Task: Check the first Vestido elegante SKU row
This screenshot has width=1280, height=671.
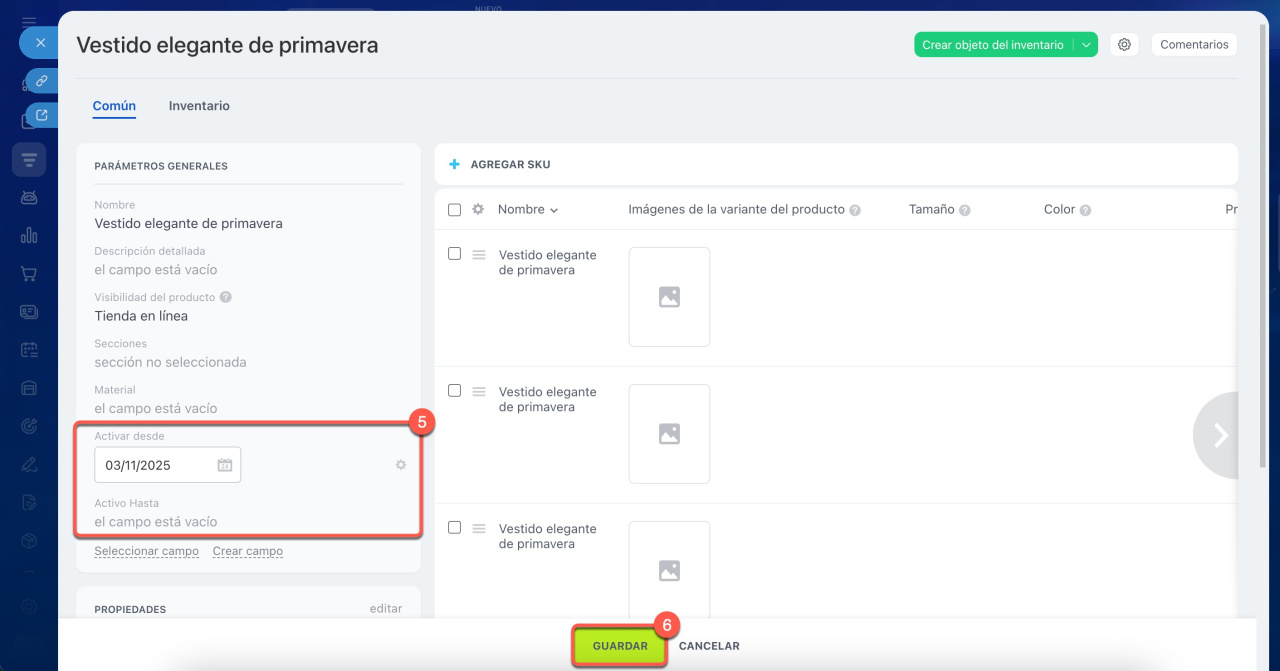Action: (454, 254)
